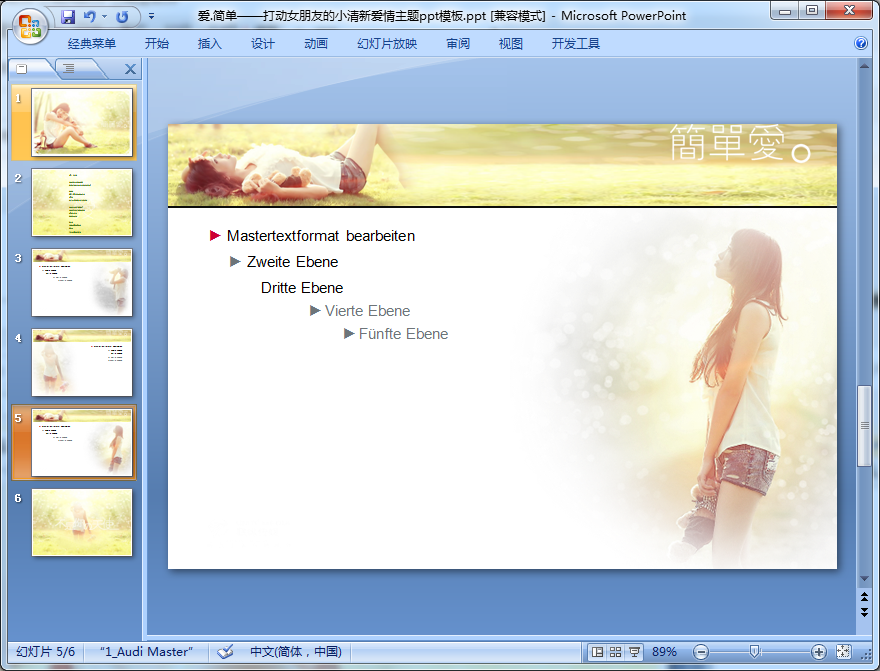The image size is (880, 671).
Task: Open PowerPoint Help icon
Action: click(x=861, y=44)
